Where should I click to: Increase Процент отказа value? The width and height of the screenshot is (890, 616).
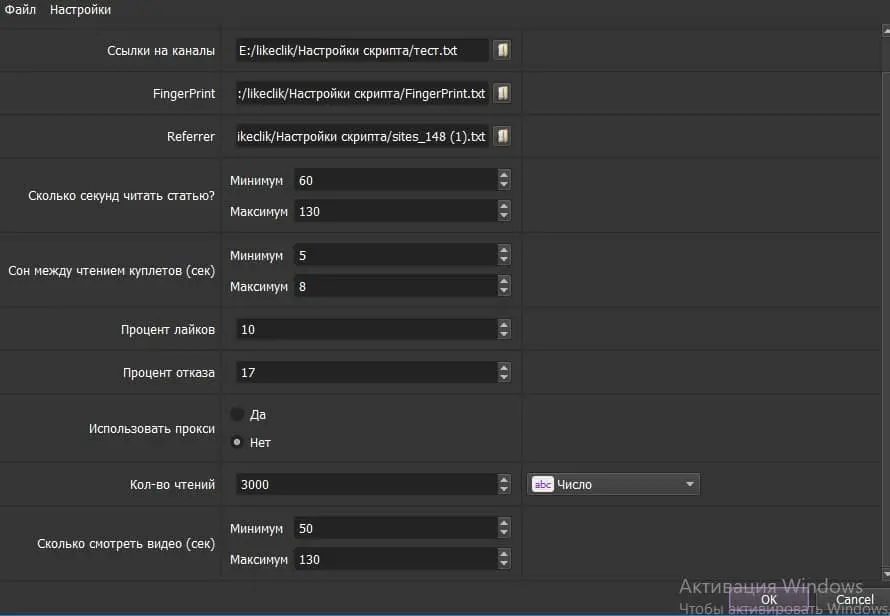[x=504, y=367]
